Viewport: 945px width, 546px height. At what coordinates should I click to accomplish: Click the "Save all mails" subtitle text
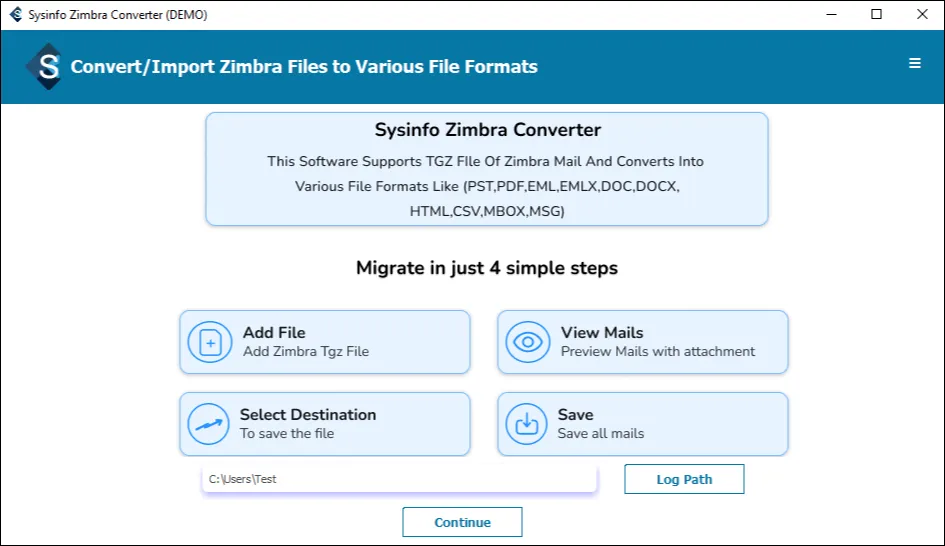(601, 434)
